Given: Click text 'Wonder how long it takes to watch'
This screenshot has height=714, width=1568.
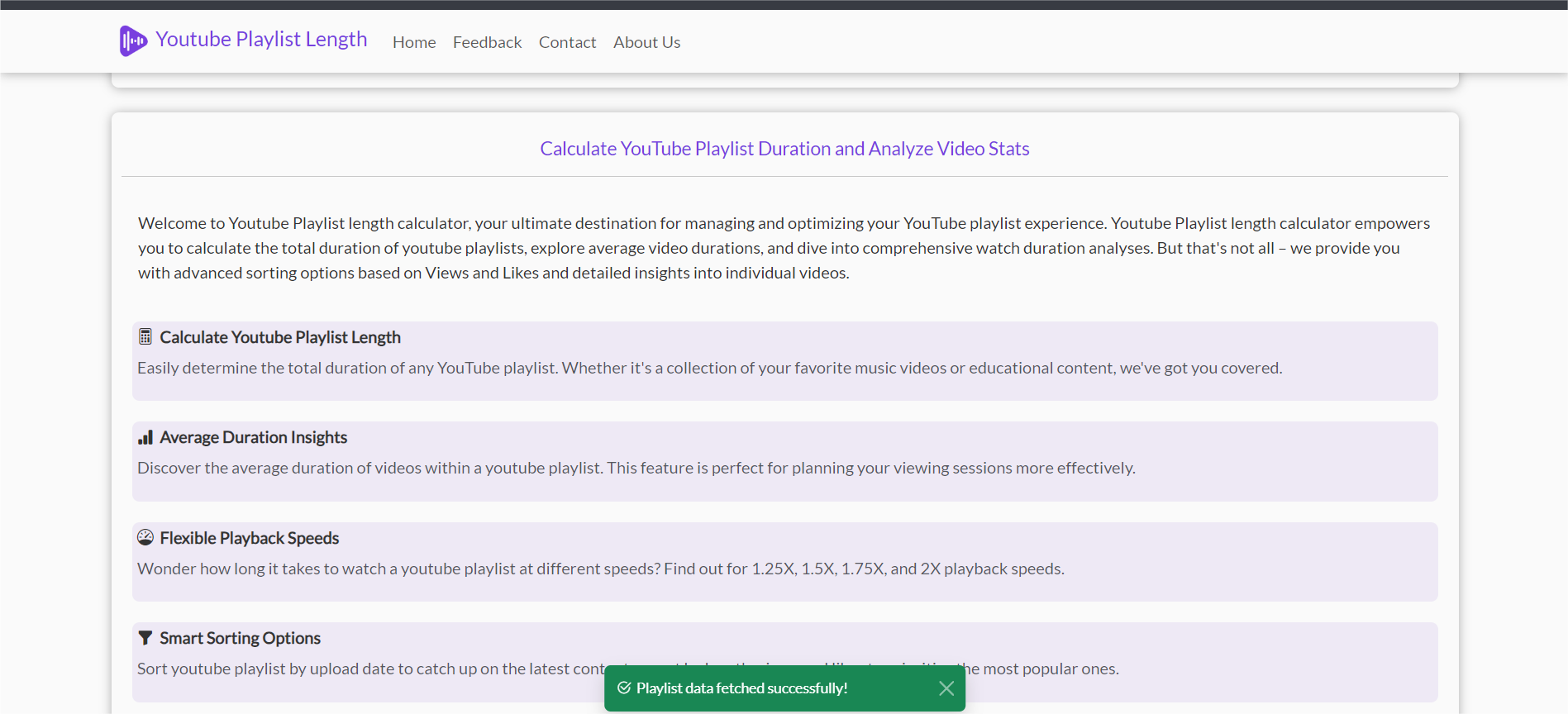Looking at the screenshot, I should point(260,569).
